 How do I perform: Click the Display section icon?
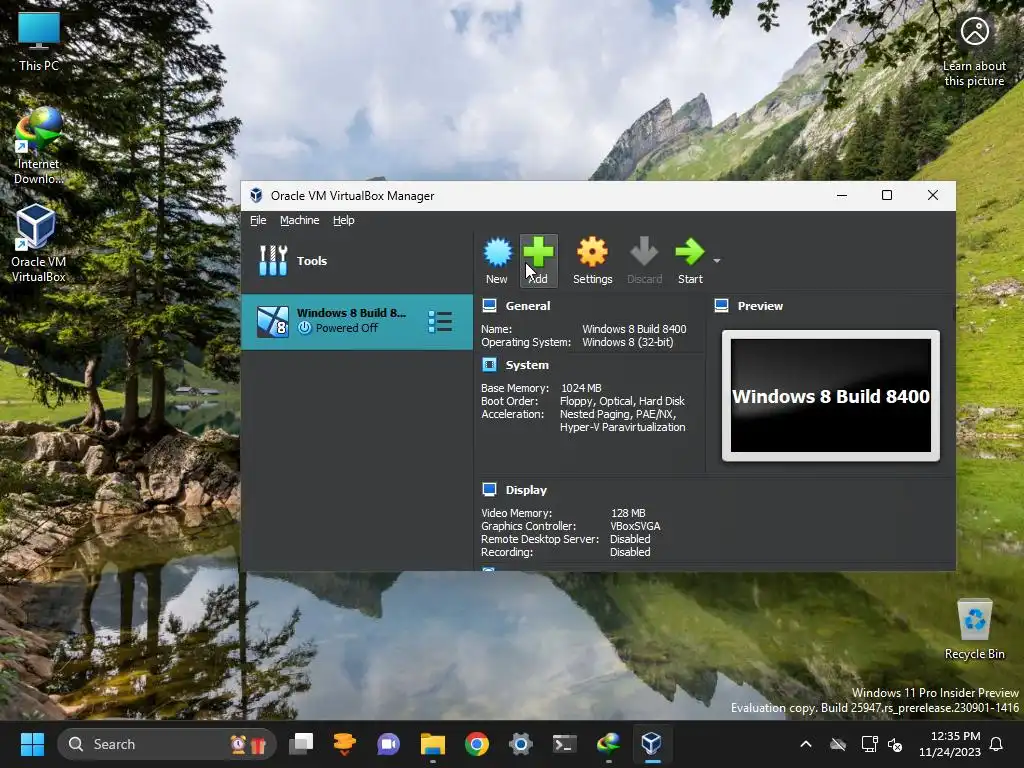click(x=489, y=489)
